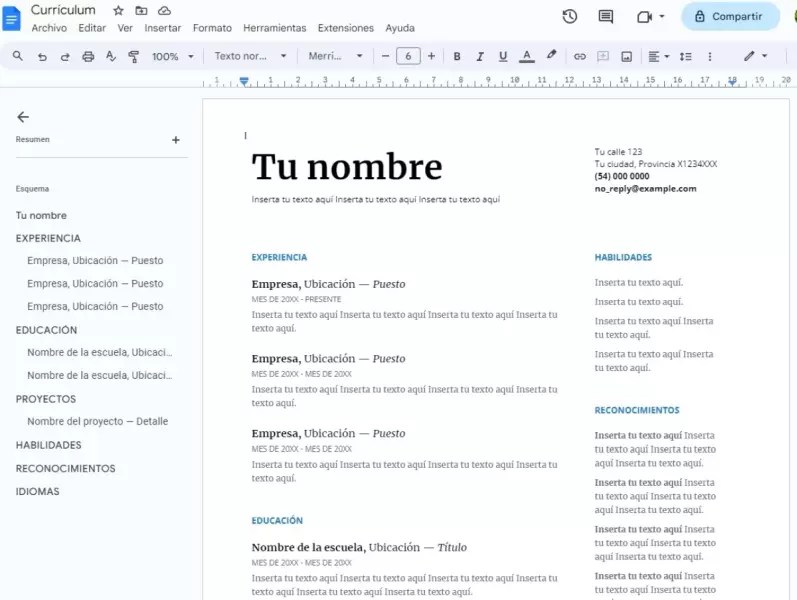Open the 100% zoom dropdown
Viewport: 797px width, 600px height.
click(x=173, y=56)
